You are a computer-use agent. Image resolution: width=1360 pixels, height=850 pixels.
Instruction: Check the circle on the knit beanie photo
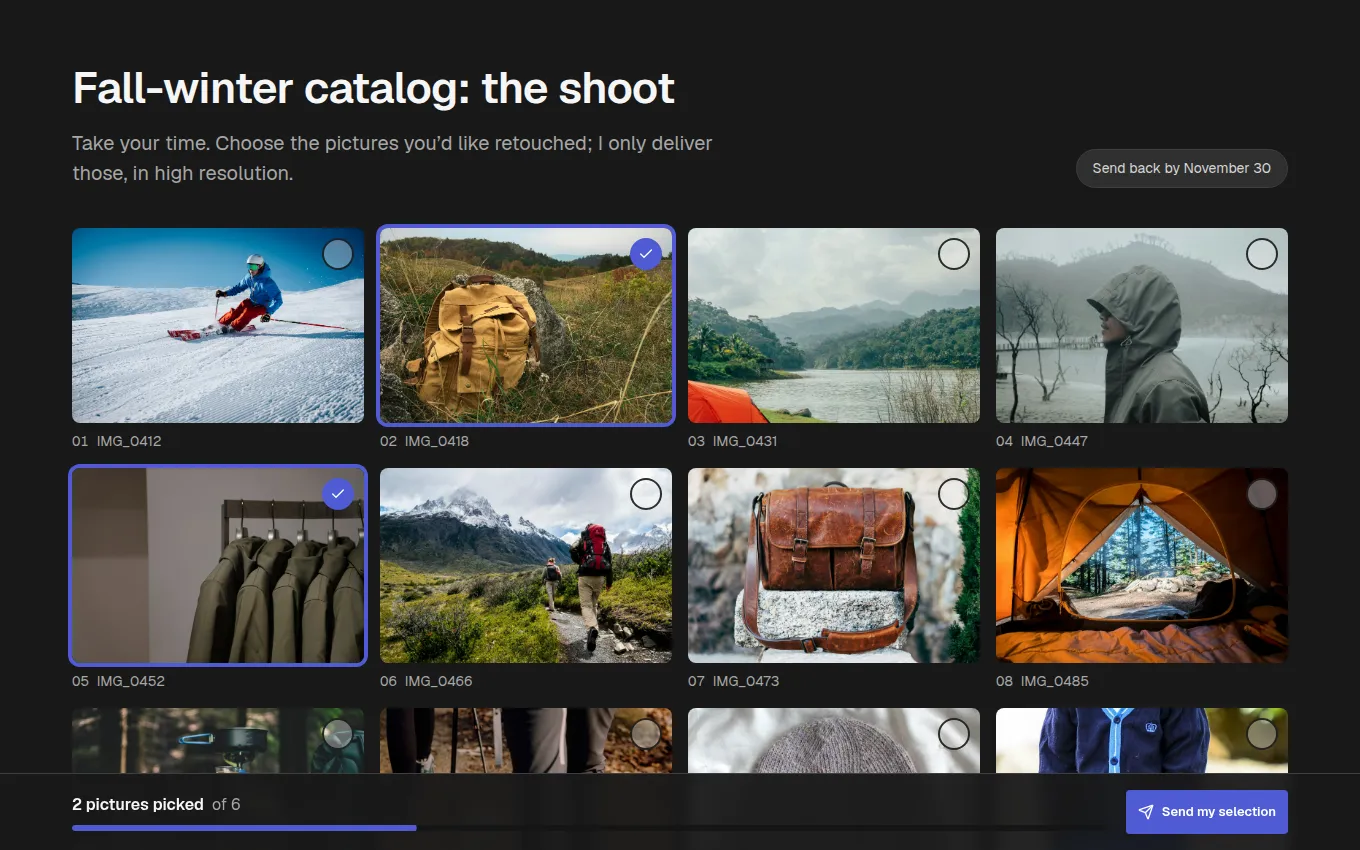[954, 734]
